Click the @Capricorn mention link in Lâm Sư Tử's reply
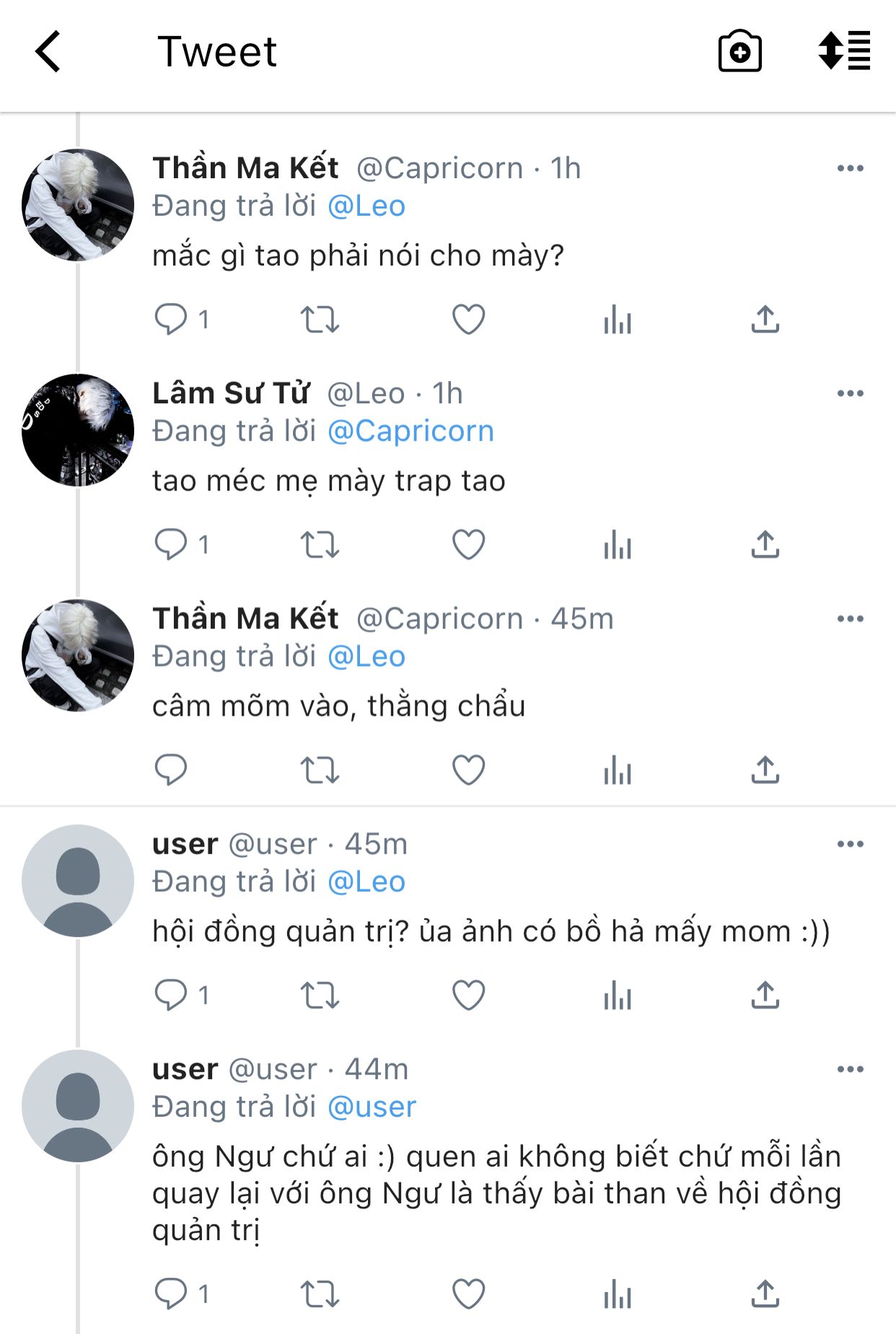This screenshot has height=1334, width=896. click(410, 431)
